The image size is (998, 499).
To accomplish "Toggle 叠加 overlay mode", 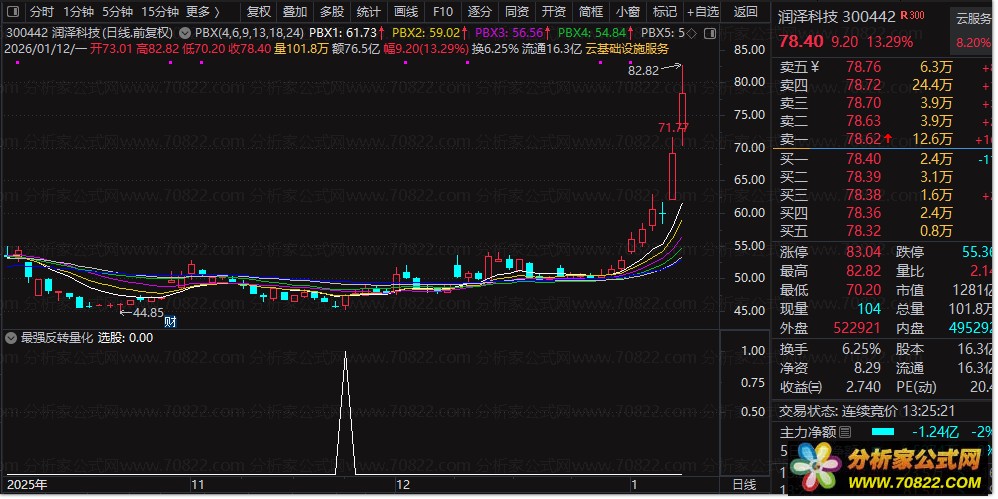I will [x=295, y=12].
